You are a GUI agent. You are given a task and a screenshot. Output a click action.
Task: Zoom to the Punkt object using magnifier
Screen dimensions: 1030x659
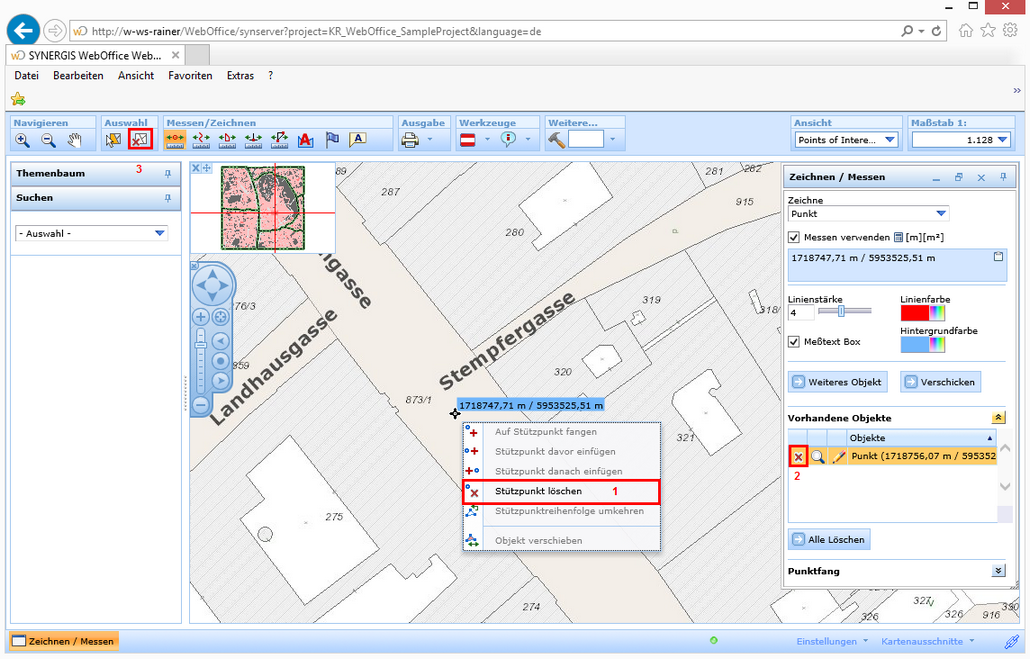coord(818,457)
